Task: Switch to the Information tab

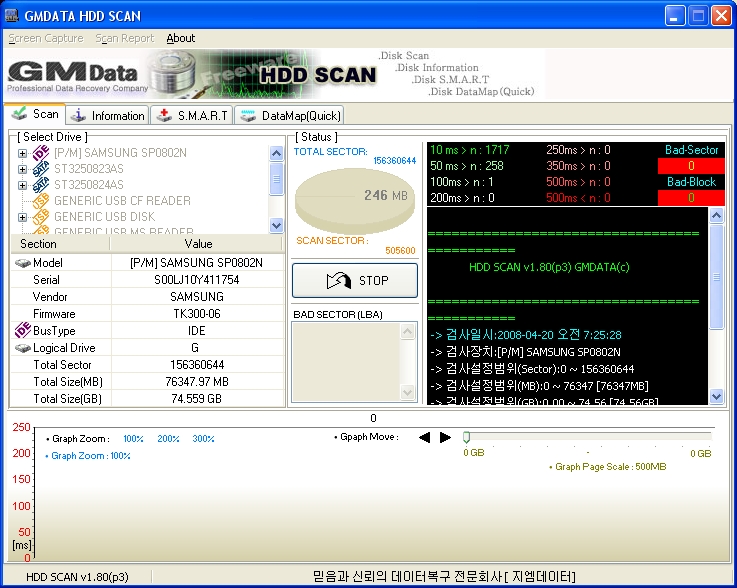Action: [107, 115]
